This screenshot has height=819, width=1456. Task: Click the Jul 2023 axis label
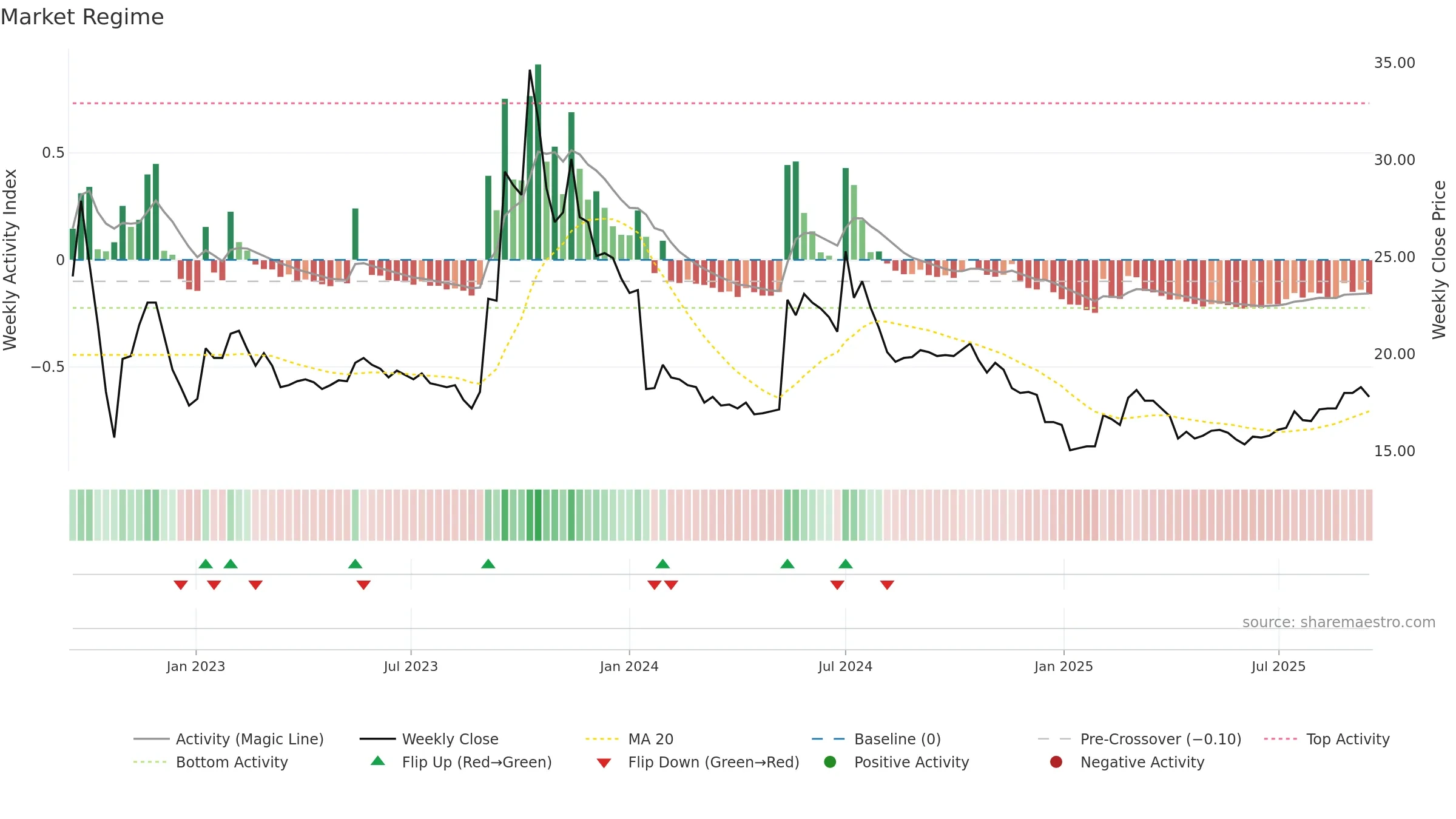click(x=411, y=666)
